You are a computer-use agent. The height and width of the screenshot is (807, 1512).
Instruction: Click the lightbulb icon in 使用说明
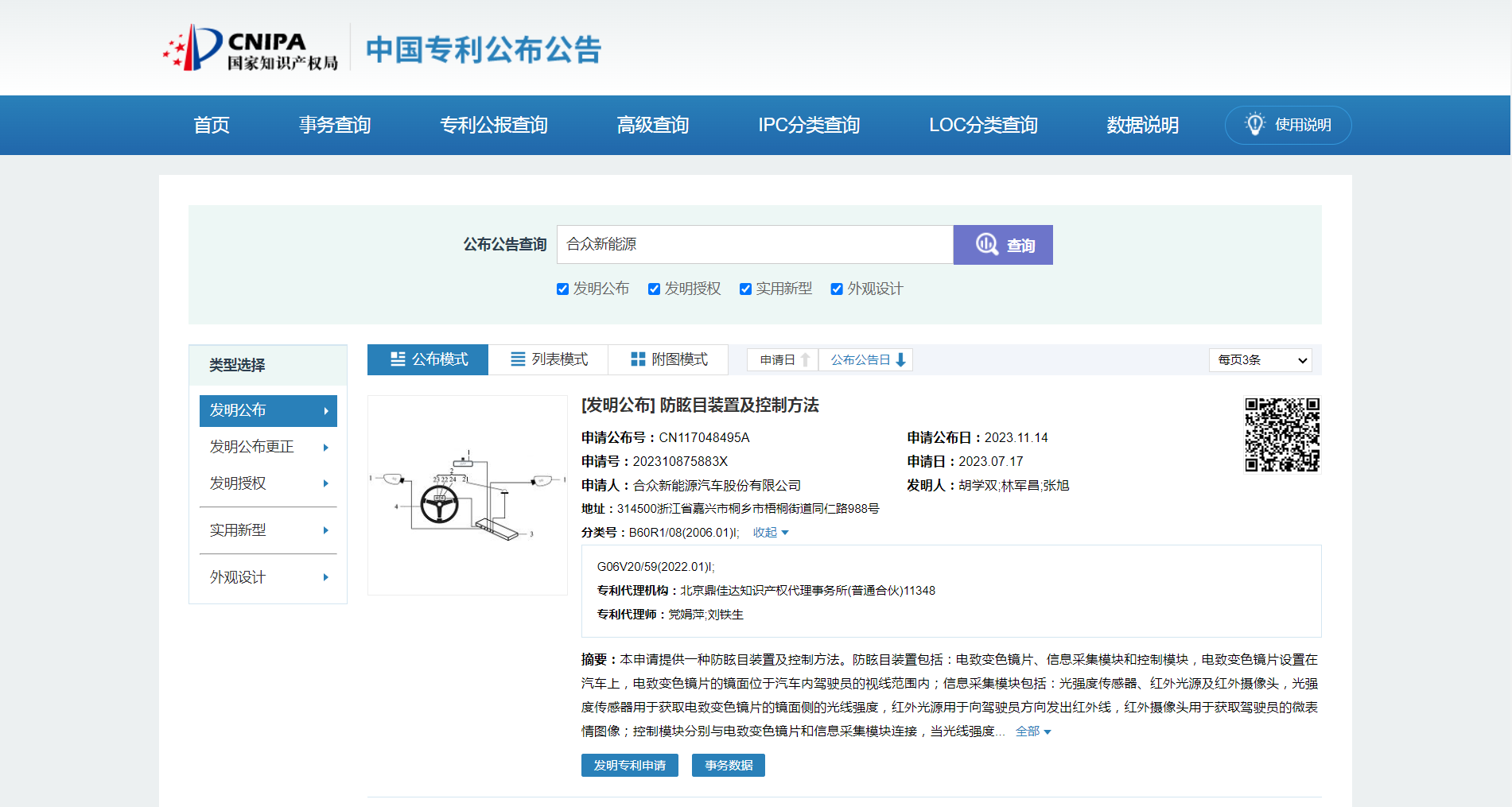tap(1255, 124)
